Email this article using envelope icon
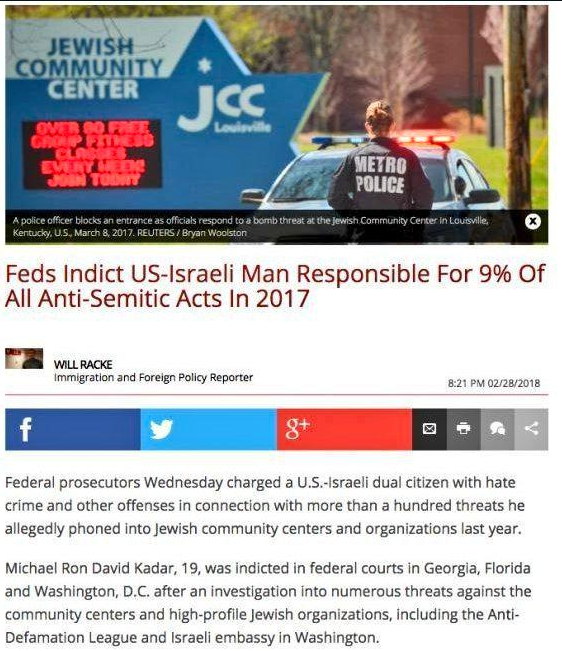 pos(429,429)
